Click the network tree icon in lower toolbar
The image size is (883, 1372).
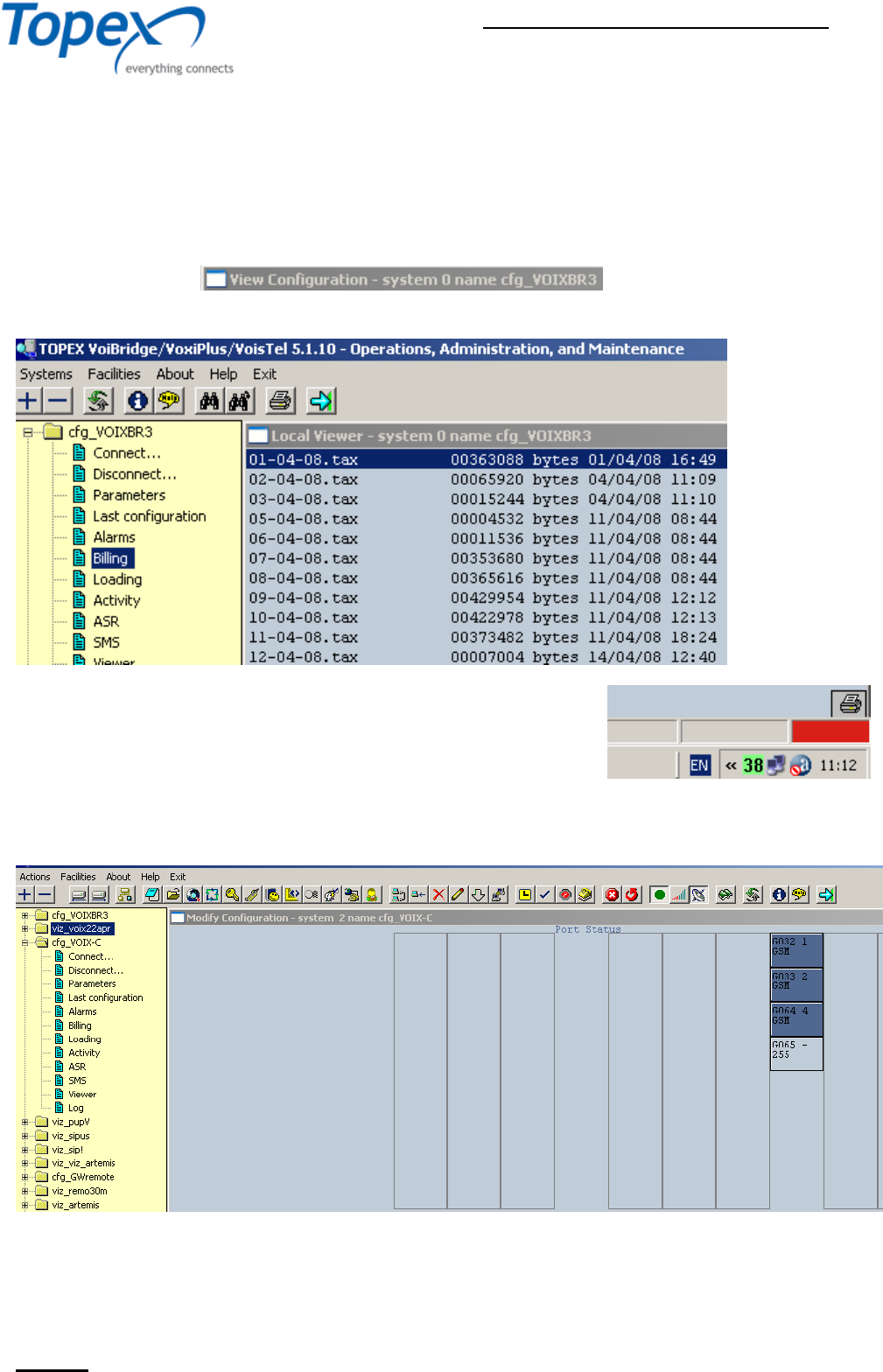point(124,894)
